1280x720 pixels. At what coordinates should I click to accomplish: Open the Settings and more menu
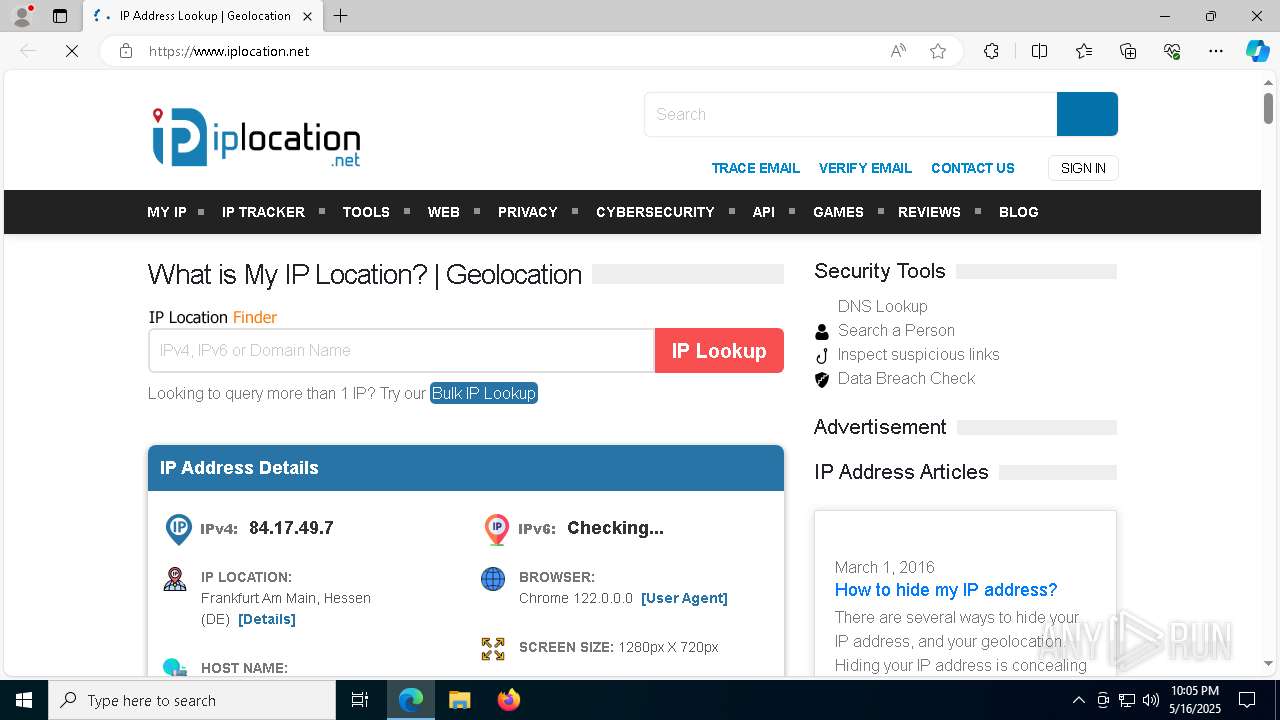(1216, 51)
